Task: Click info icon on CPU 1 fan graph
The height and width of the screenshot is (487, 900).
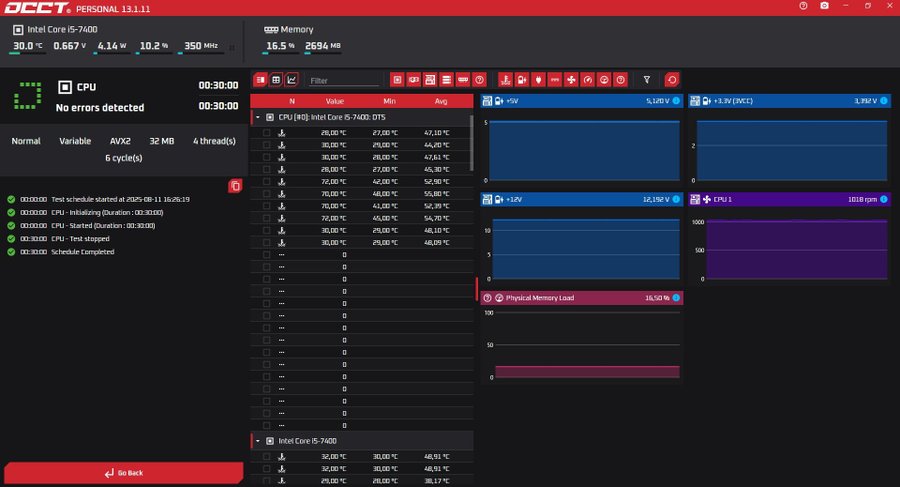Action: pyautogui.click(x=884, y=199)
